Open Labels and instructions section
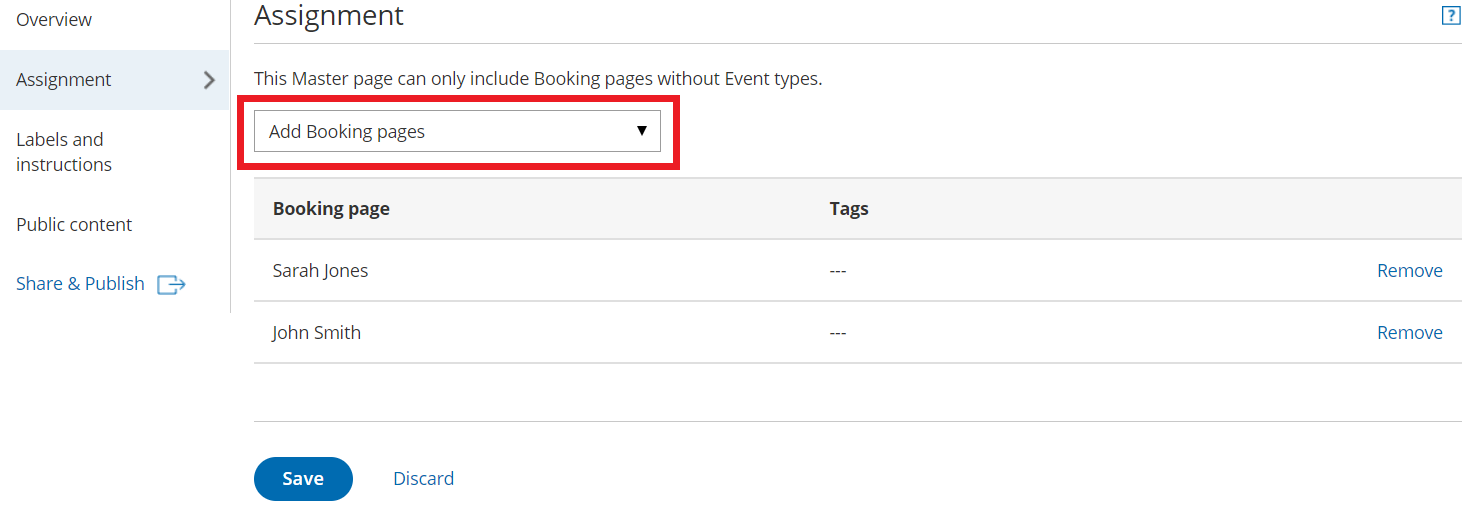 (x=64, y=152)
